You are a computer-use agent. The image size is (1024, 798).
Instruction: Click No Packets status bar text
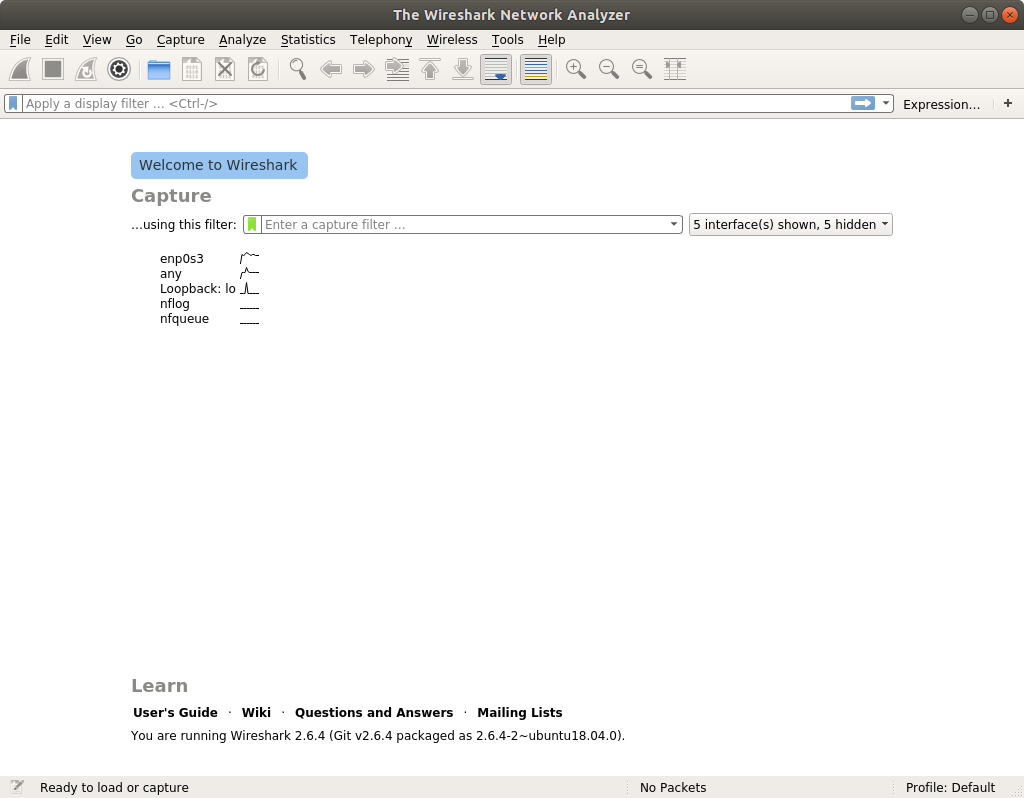(x=673, y=788)
